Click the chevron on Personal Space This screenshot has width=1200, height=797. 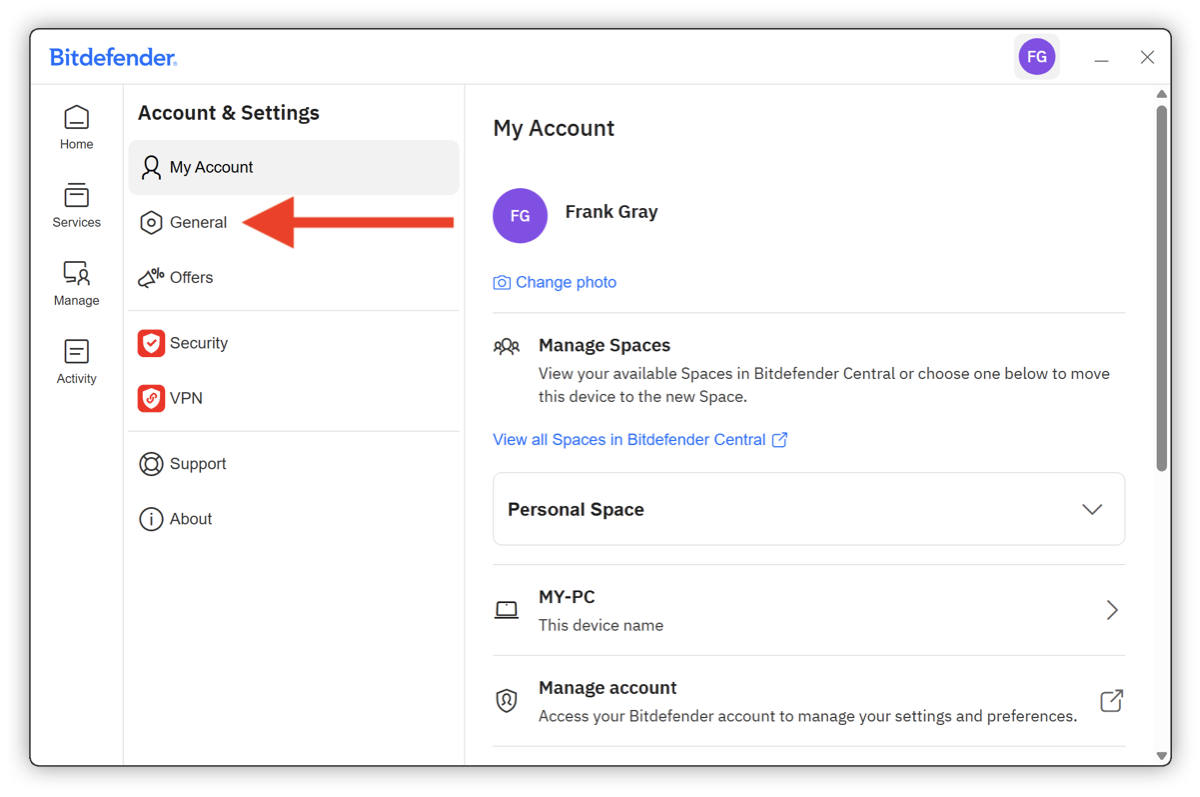(1092, 509)
